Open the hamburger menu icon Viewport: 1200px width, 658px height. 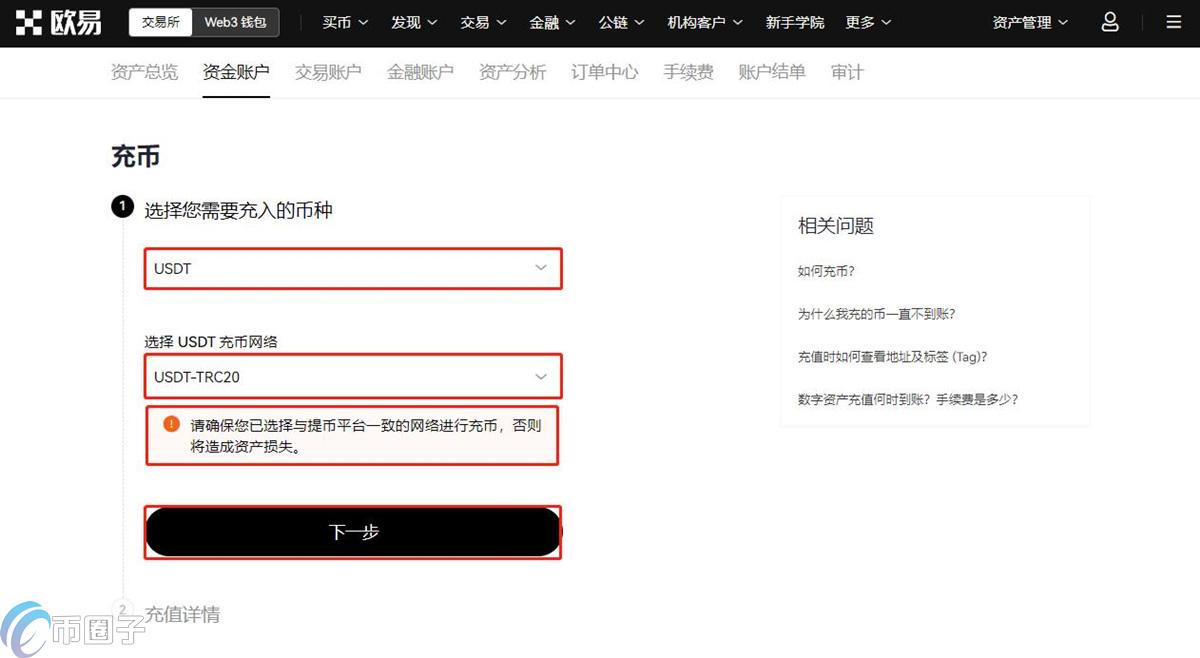point(1172,22)
